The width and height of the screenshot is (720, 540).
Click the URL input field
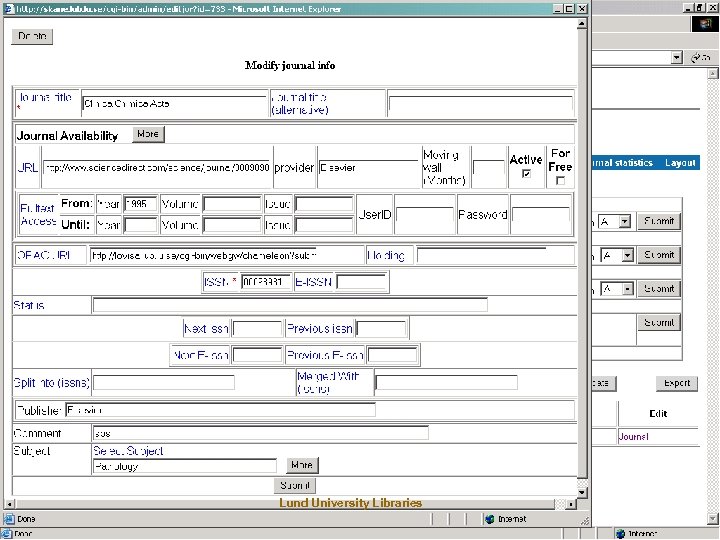[157, 168]
